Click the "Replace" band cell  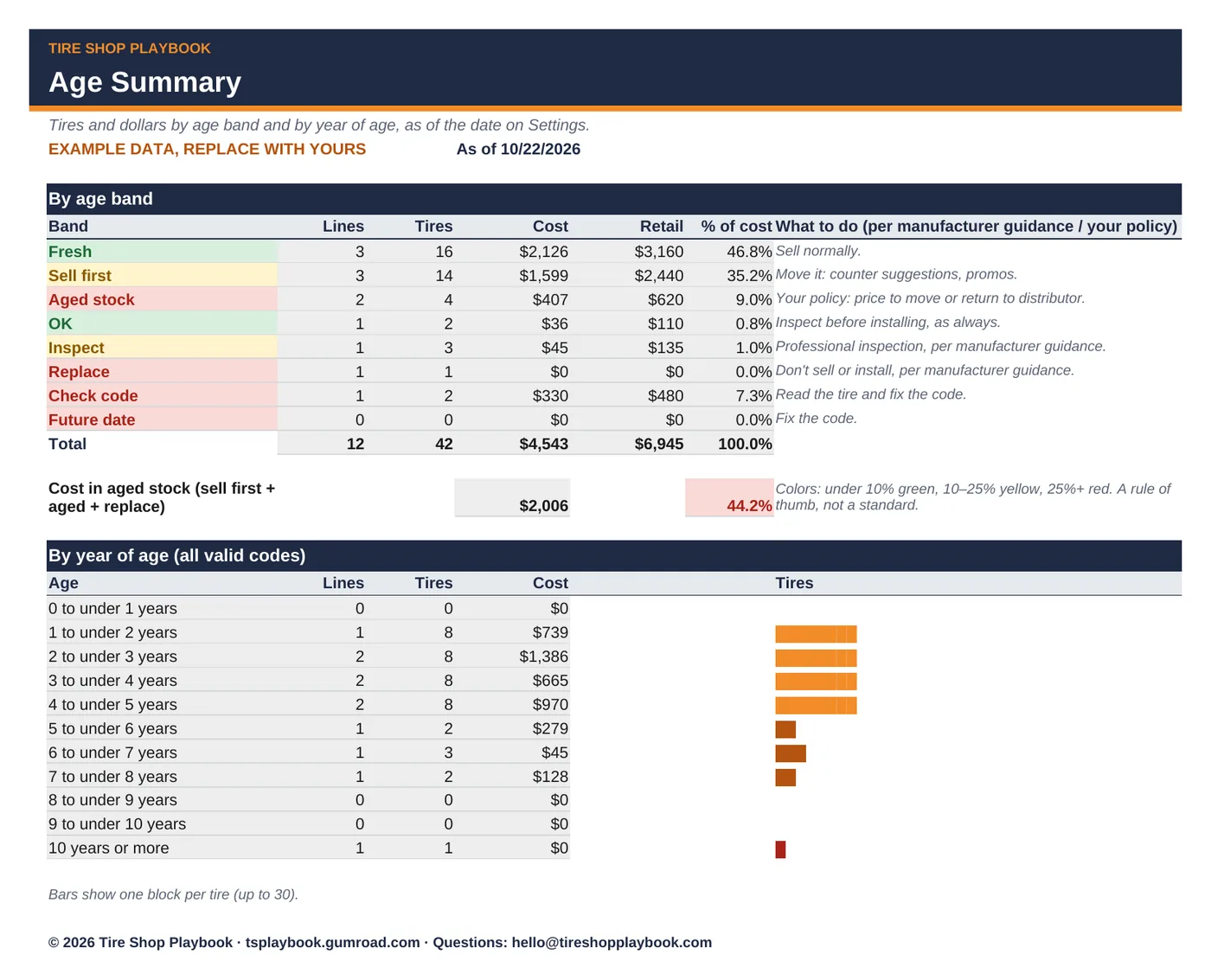coord(163,372)
